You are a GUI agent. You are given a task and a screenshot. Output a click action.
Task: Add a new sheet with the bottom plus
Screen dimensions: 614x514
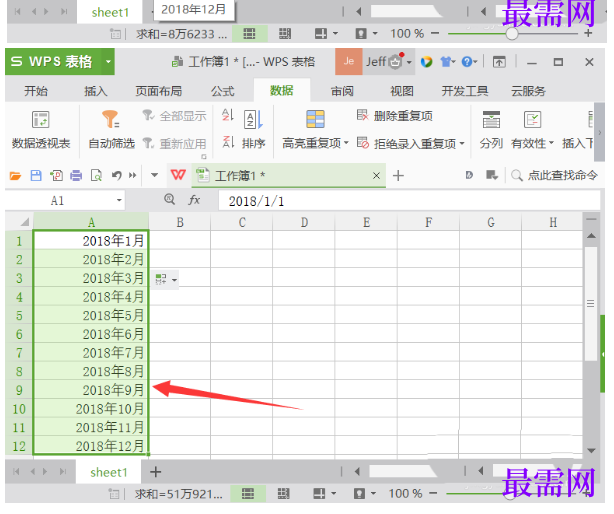tap(155, 472)
